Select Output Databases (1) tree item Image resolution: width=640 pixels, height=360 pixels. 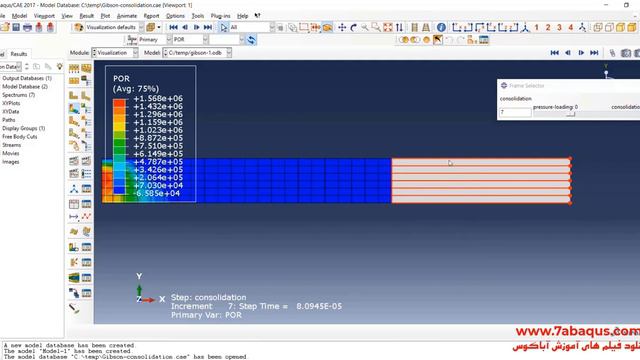click(x=27, y=78)
